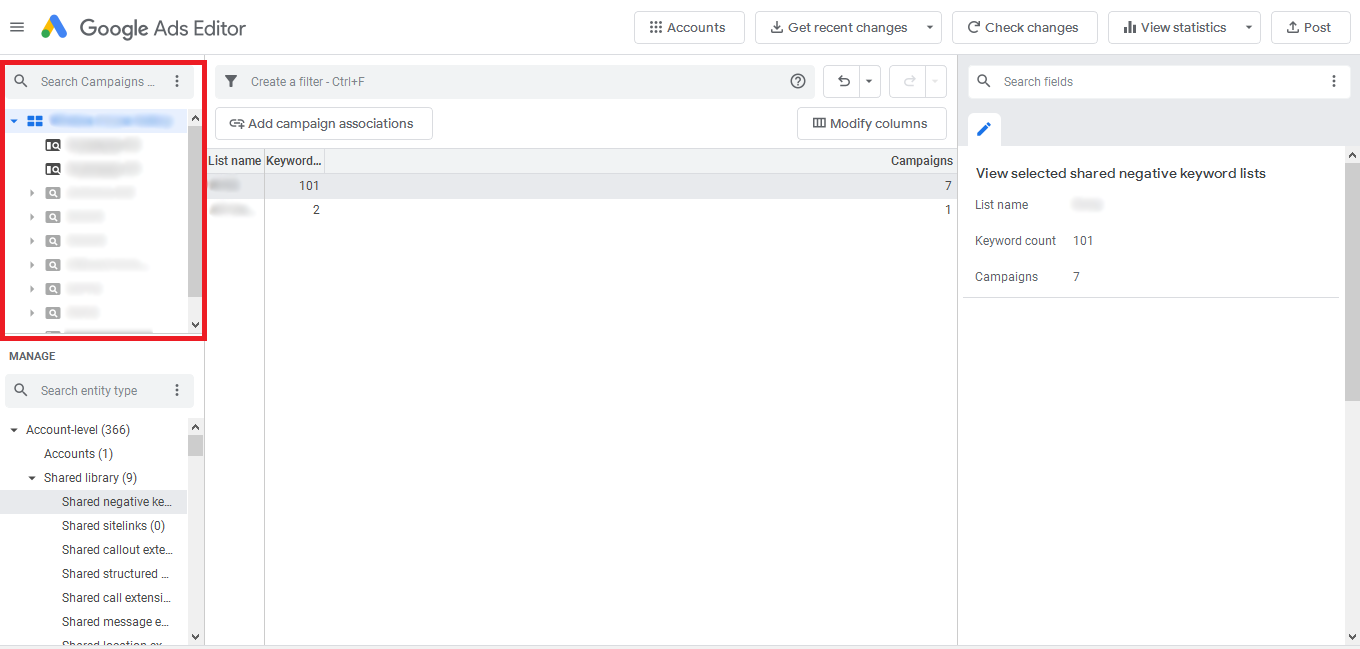Image resolution: width=1360 pixels, height=649 pixels.
Task: Click Get recent changes button
Action: pos(838,27)
